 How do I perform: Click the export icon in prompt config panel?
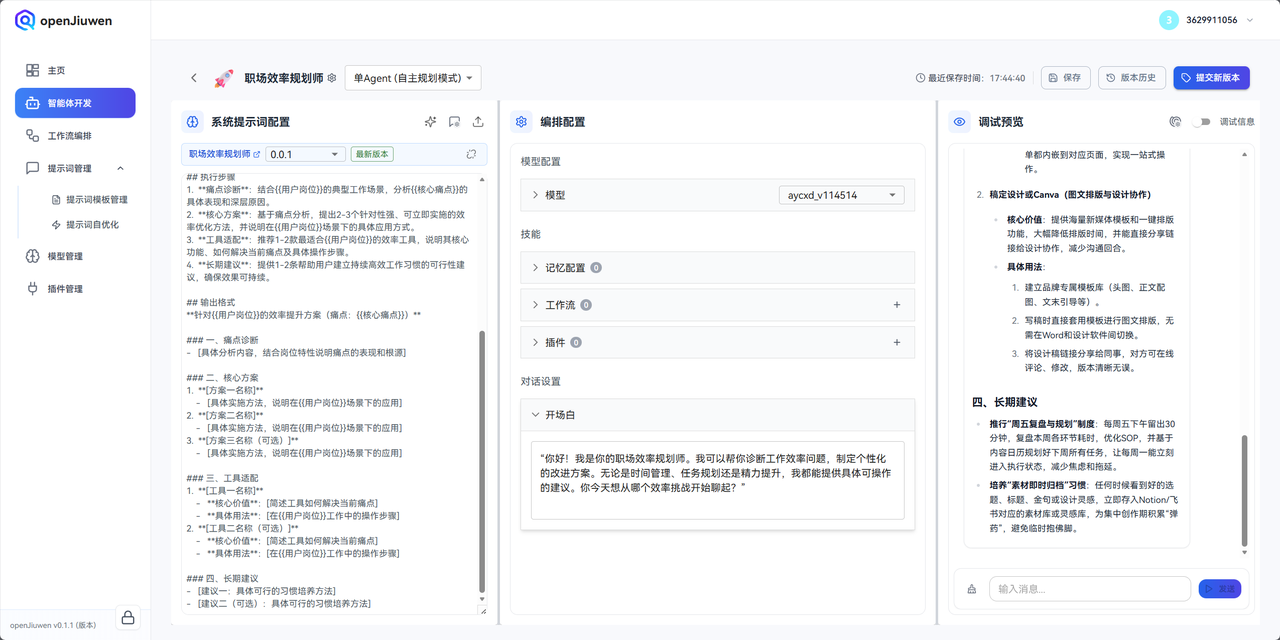[x=478, y=121]
